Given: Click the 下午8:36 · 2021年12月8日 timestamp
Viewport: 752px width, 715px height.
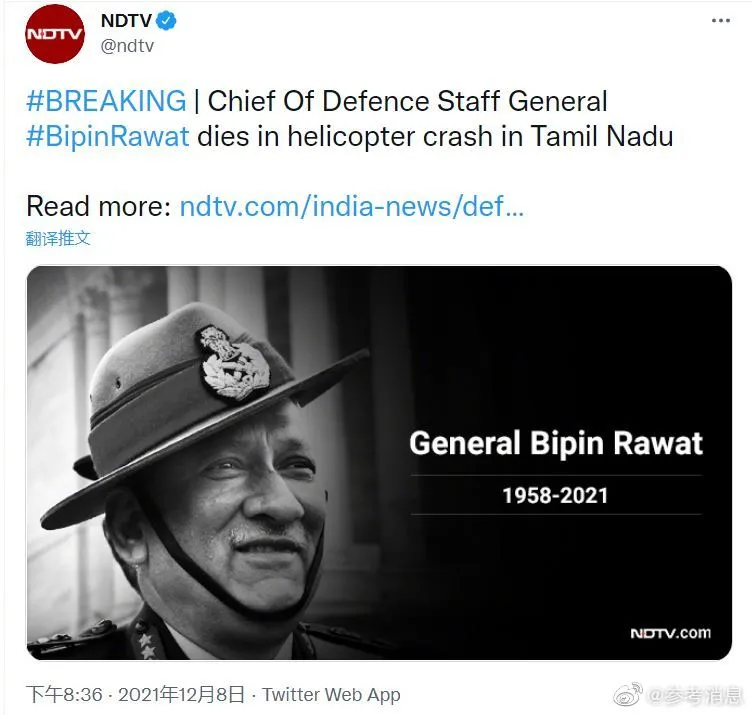Looking at the screenshot, I should point(137,694).
